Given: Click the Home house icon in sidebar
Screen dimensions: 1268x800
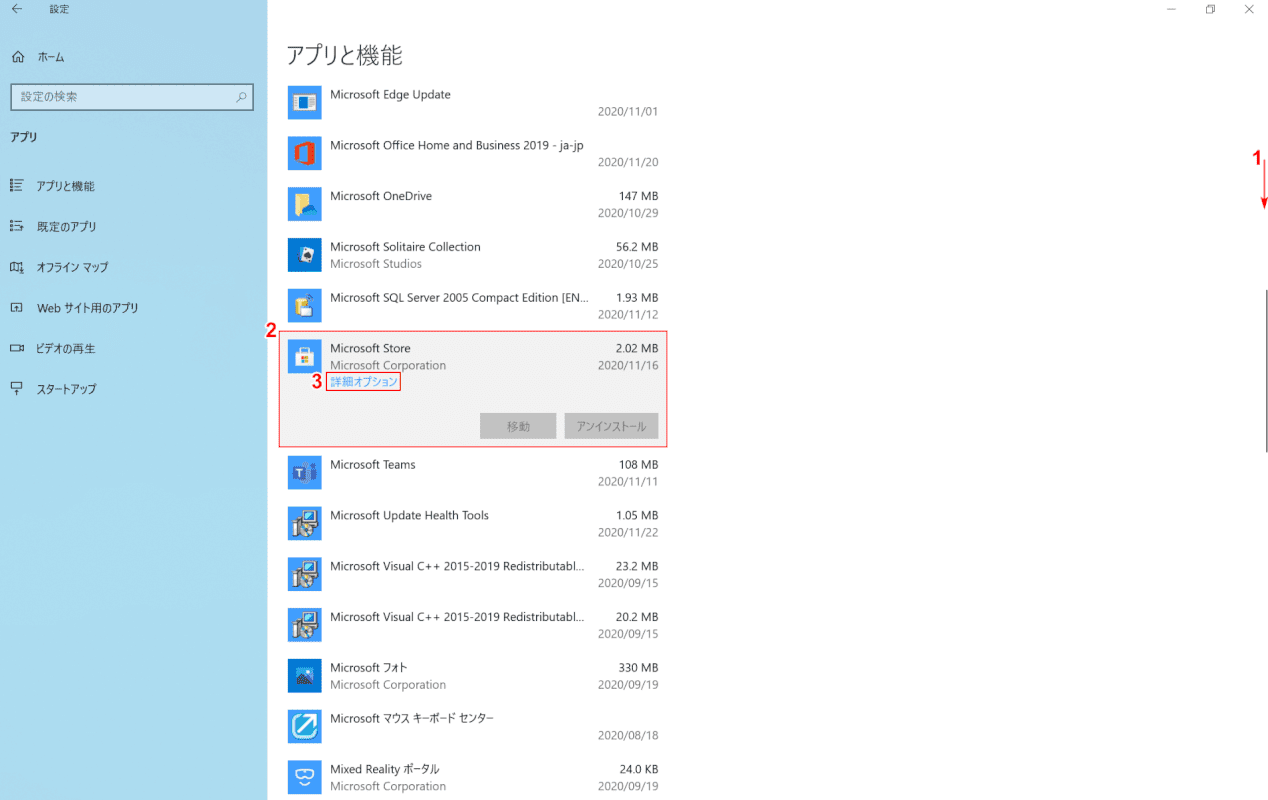Looking at the screenshot, I should pos(17,57).
